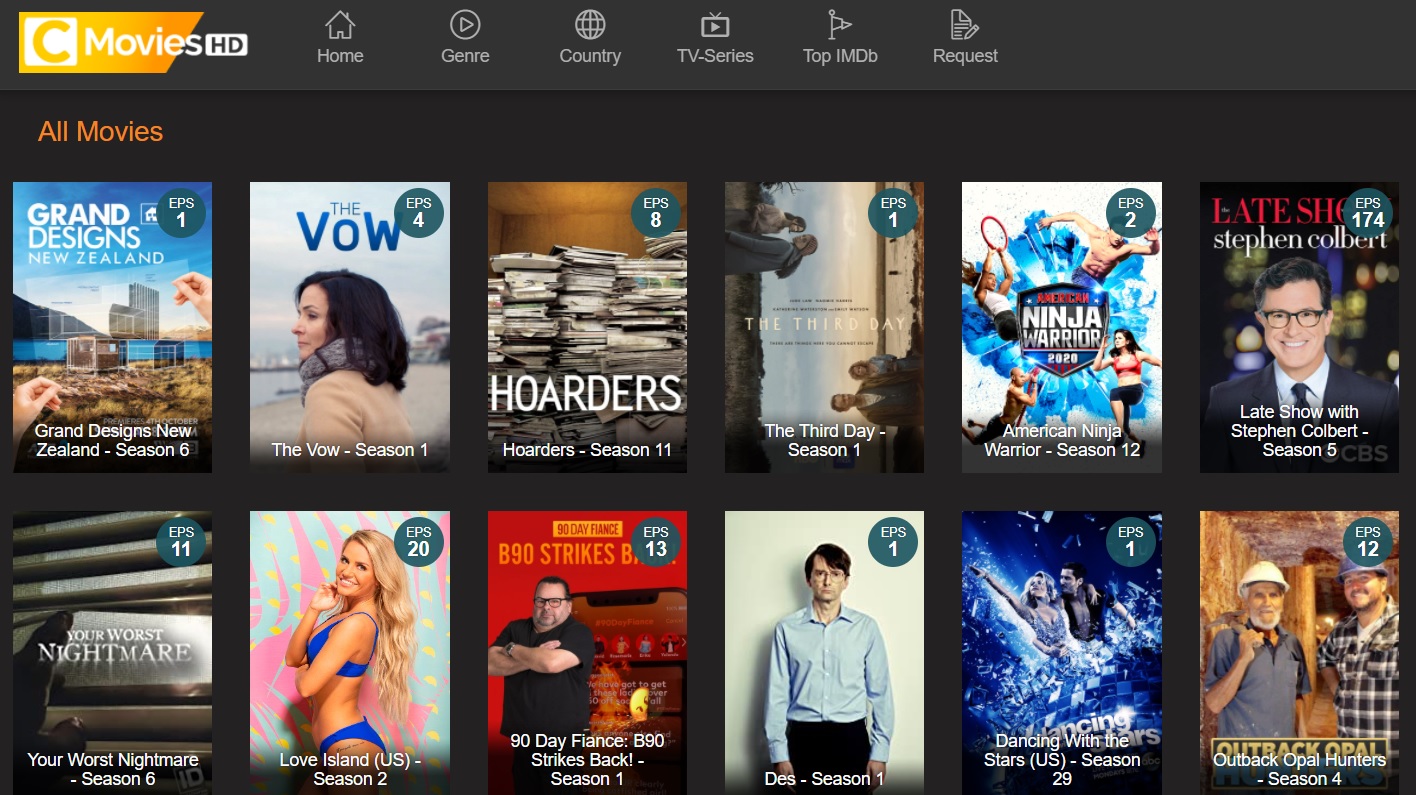Click EPS 174 badge on Late Show
Screen dimensions: 1416x795
[x=1368, y=213]
